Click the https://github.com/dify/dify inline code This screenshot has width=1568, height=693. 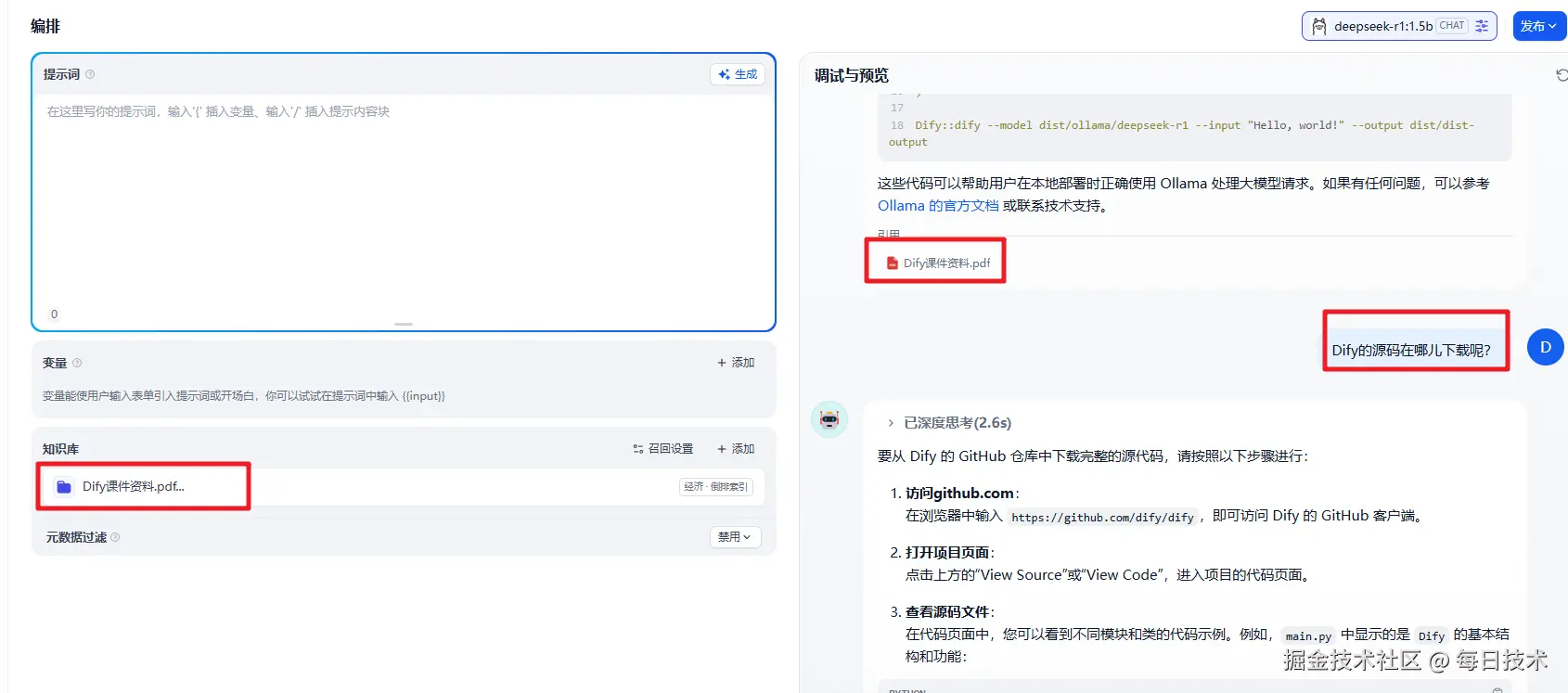(x=1102, y=517)
